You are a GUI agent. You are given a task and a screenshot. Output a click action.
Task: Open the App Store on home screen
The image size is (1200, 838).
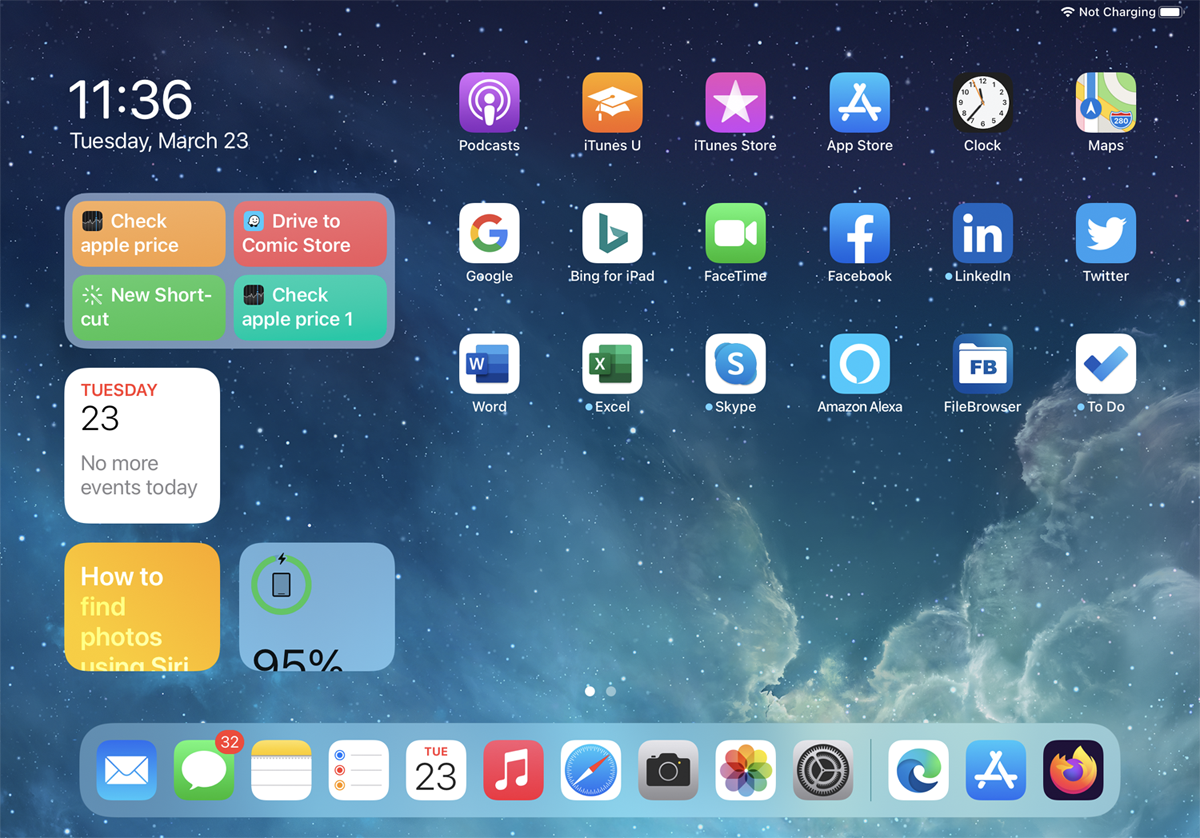[859, 102]
